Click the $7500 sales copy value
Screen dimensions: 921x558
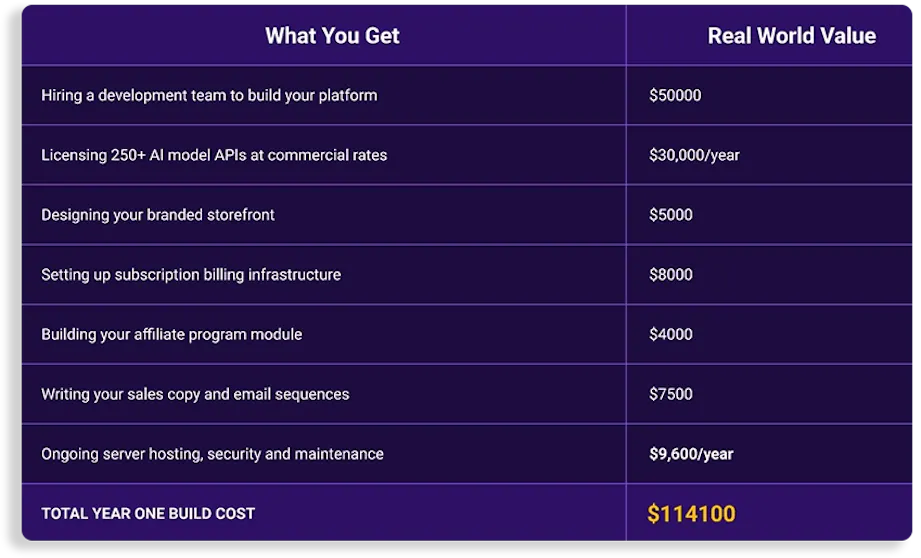coord(670,394)
